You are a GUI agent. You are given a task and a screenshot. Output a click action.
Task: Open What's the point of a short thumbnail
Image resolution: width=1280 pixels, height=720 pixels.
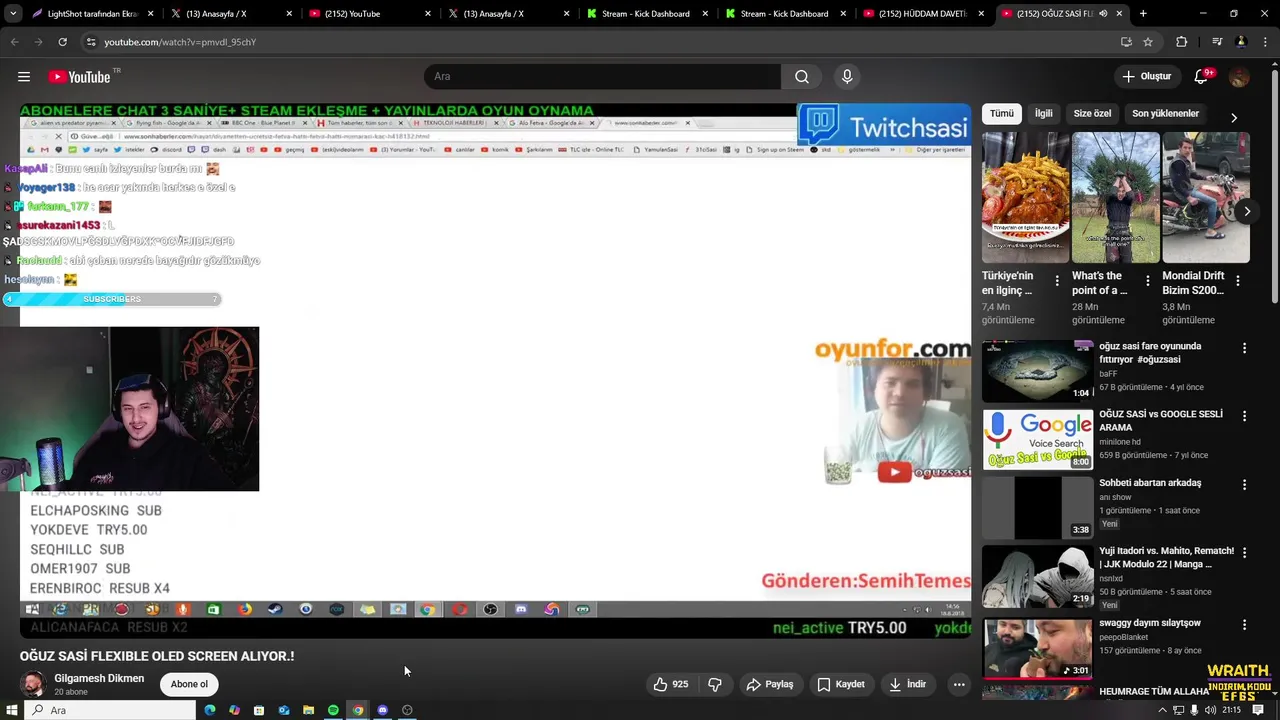pos(1116,197)
